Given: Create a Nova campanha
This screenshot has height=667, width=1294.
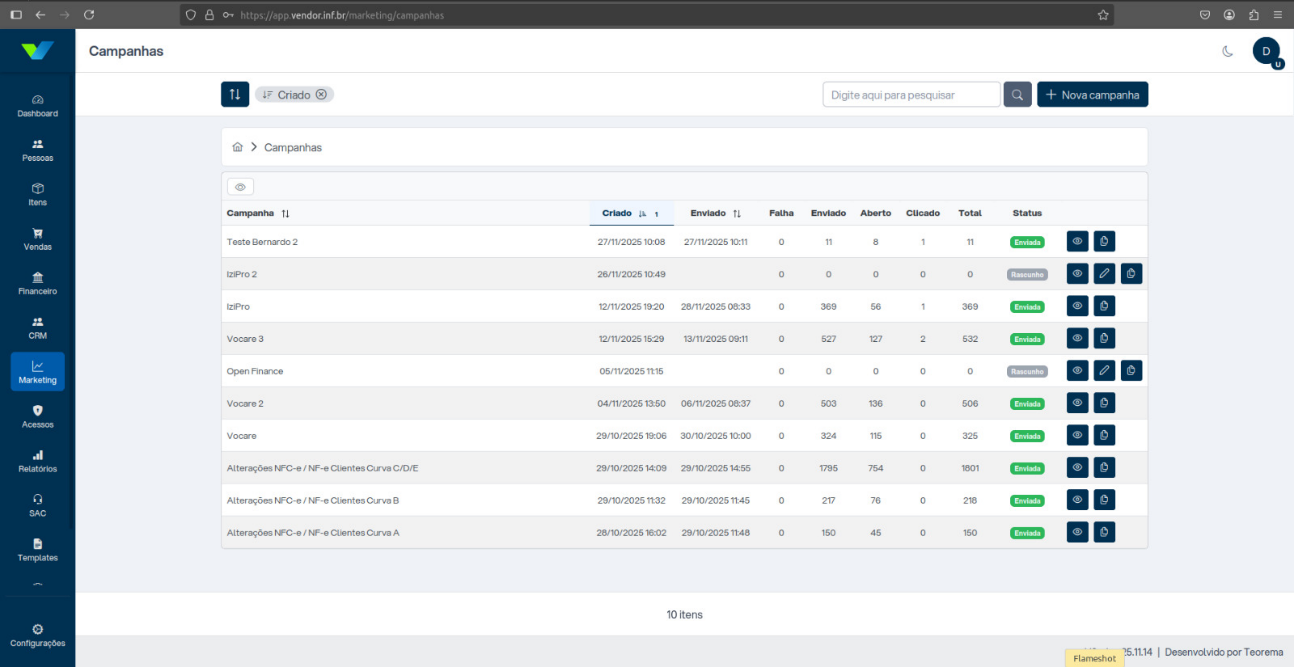Looking at the screenshot, I should point(1092,95).
